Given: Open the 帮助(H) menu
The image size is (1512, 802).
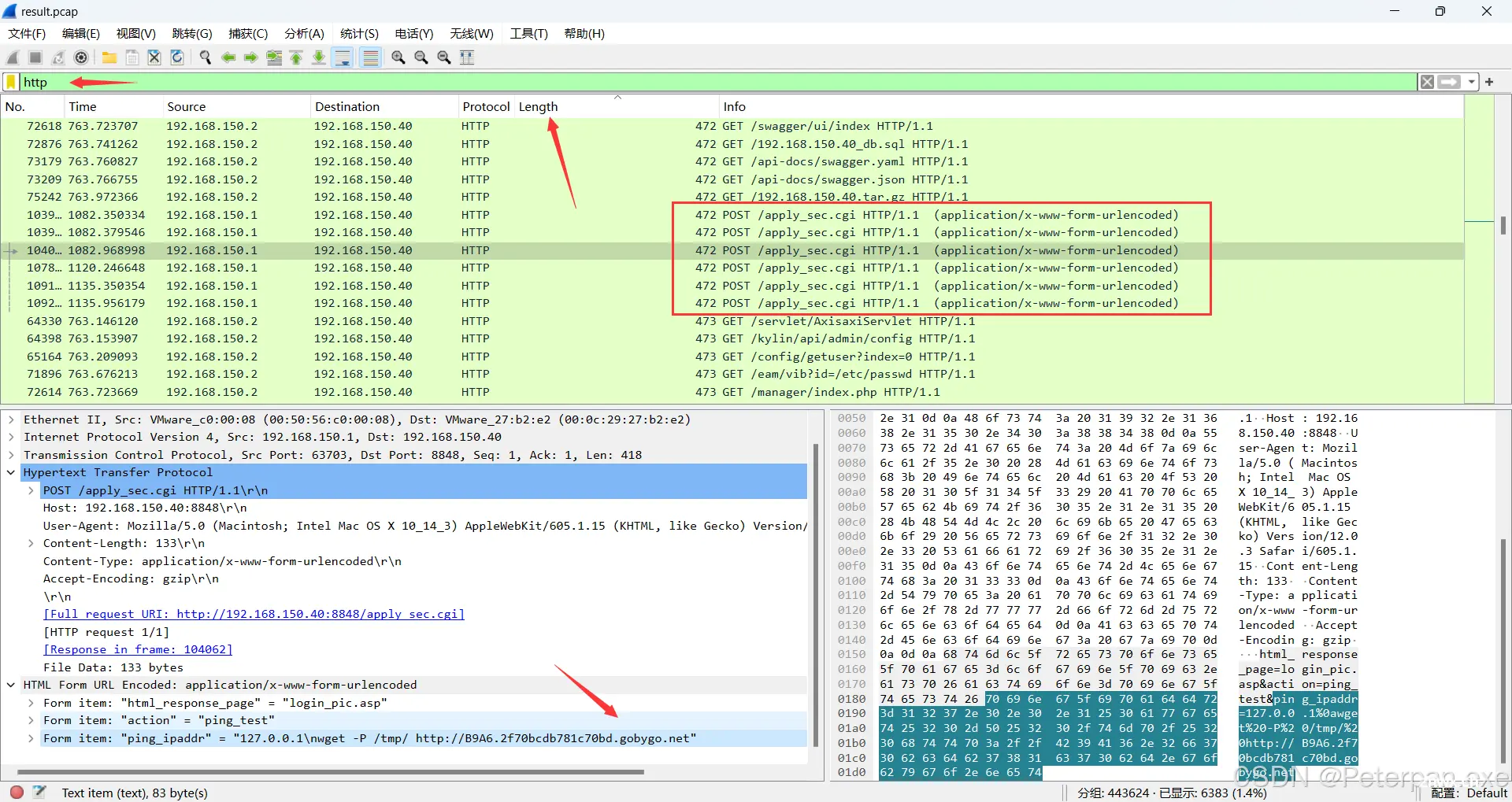Looking at the screenshot, I should click(x=584, y=34).
